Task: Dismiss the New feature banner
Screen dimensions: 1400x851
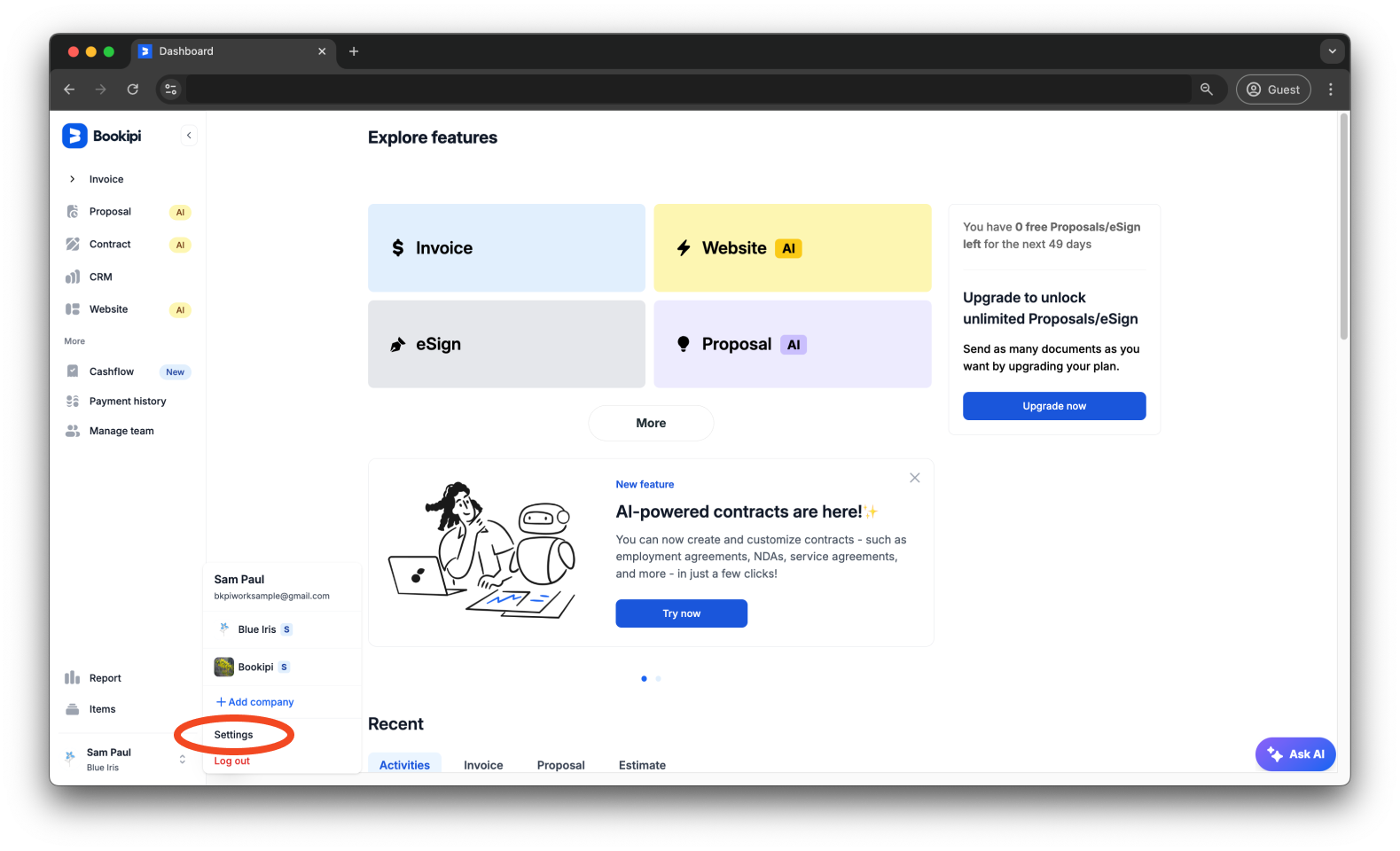Action: 914,478
